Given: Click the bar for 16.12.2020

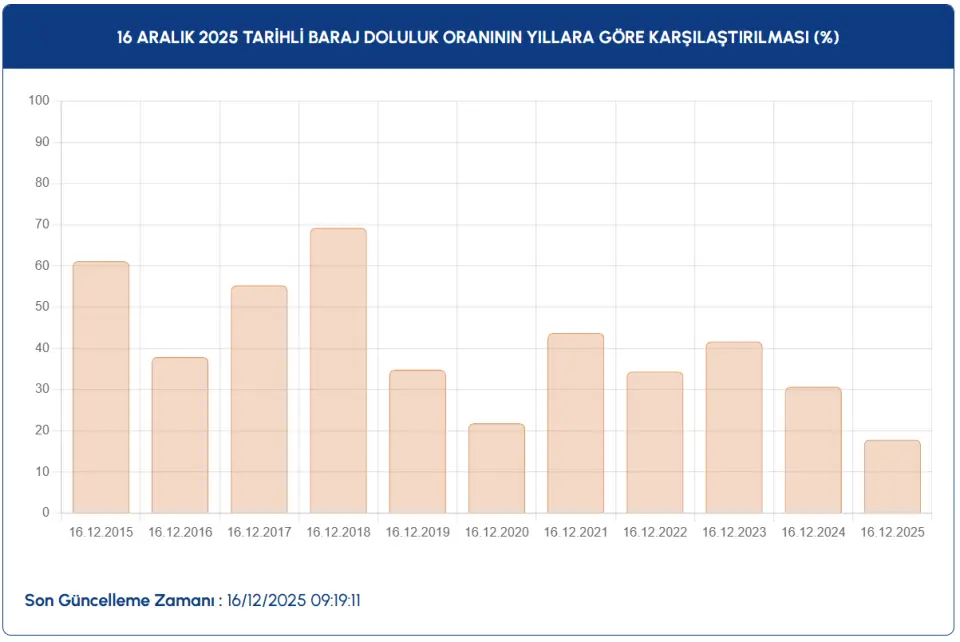Looking at the screenshot, I should [x=496, y=468].
